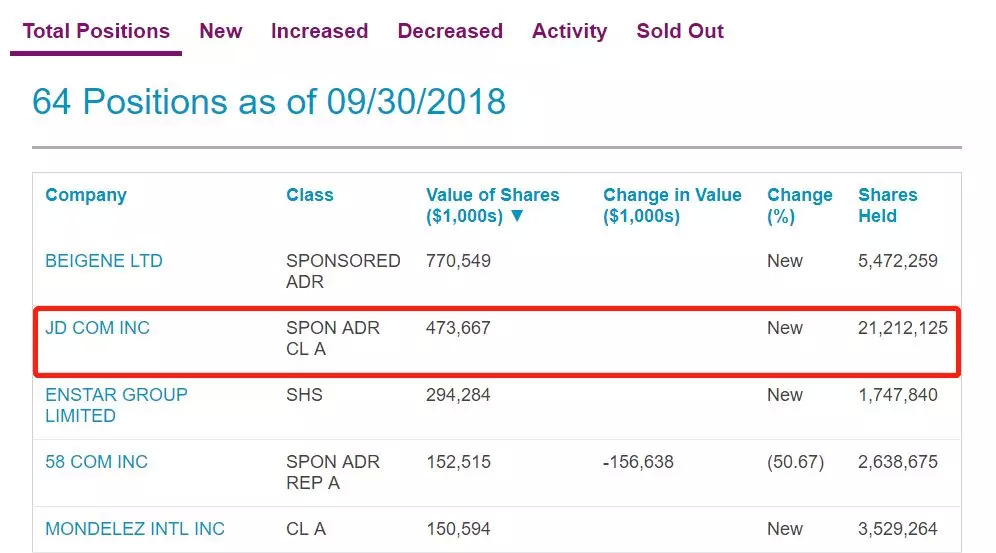Sort by Change in Value column
This screenshot has height=553, width=996.
(x=672, y=205)
